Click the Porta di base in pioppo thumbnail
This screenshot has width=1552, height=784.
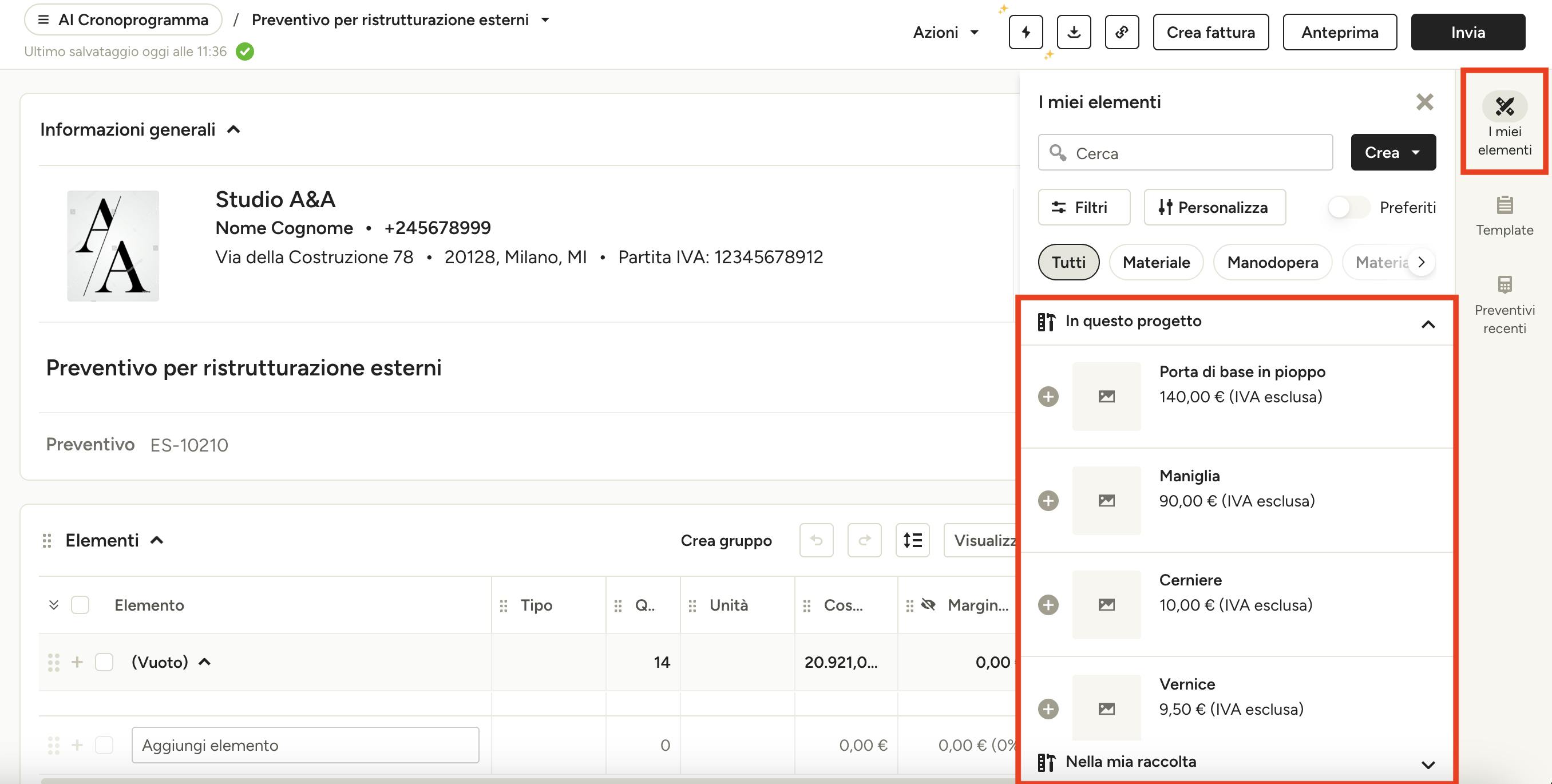click(1107, 397)
